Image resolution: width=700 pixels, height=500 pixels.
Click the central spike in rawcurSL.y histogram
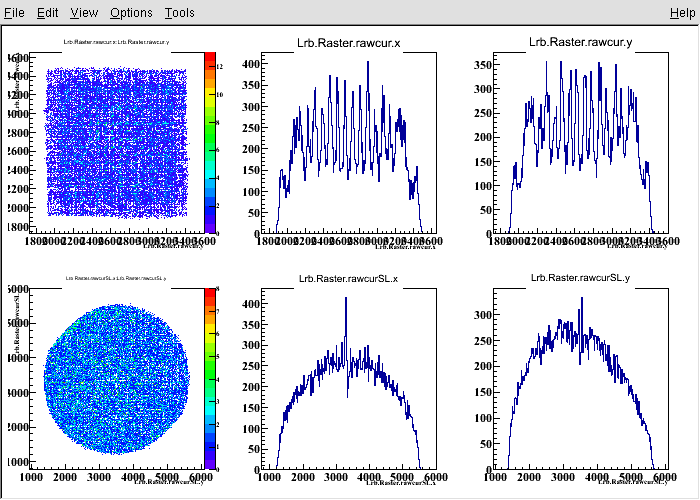click(x=581, y=330)
